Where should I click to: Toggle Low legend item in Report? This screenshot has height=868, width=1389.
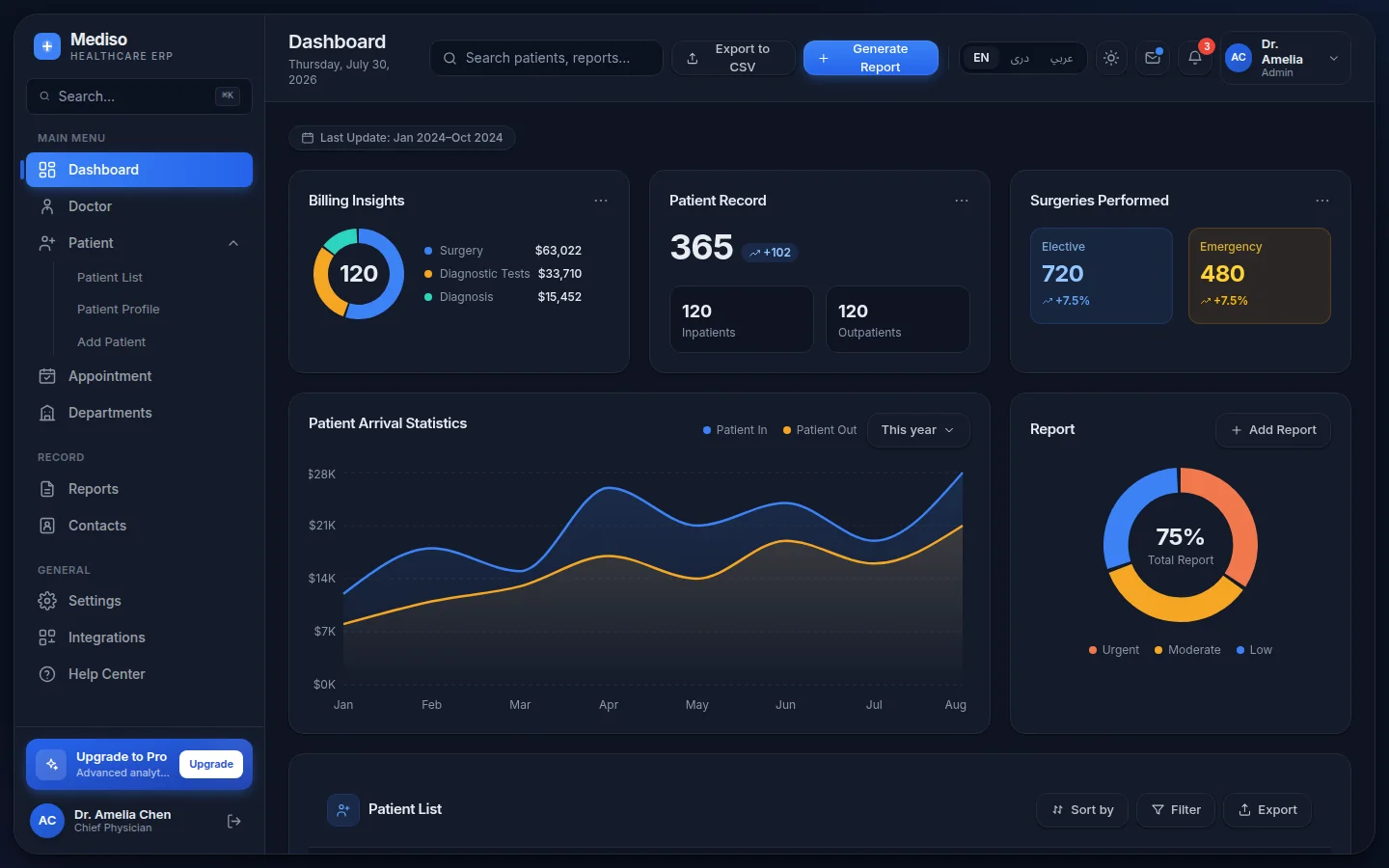1254,650
